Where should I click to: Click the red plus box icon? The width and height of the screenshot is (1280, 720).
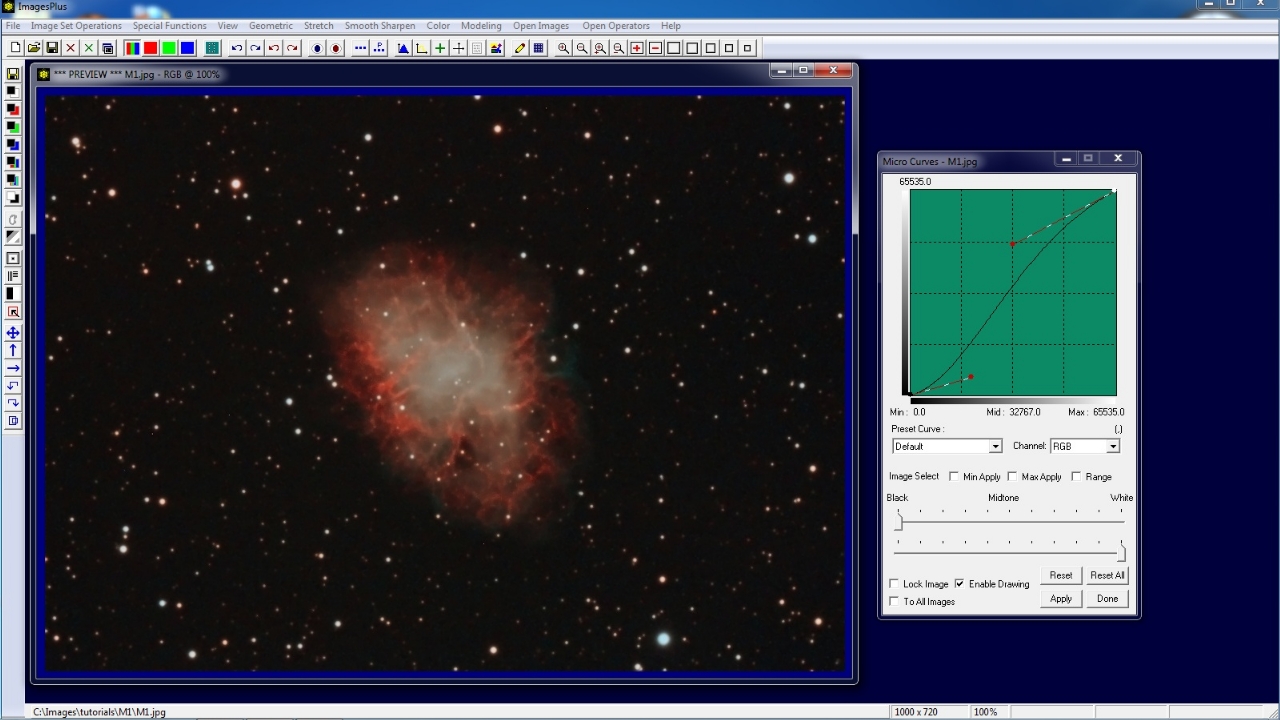point(637,48)
